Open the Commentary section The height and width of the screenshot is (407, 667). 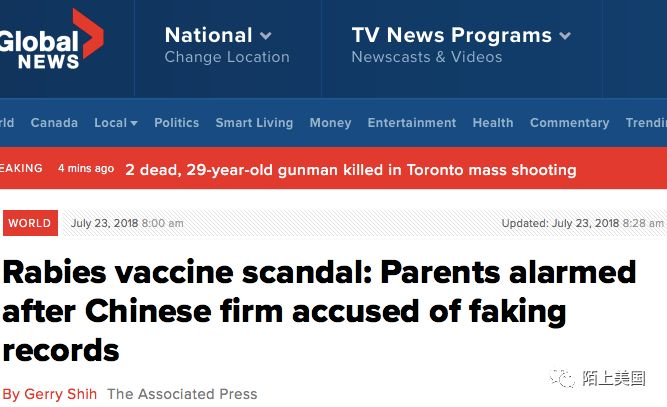click(569, 123)
